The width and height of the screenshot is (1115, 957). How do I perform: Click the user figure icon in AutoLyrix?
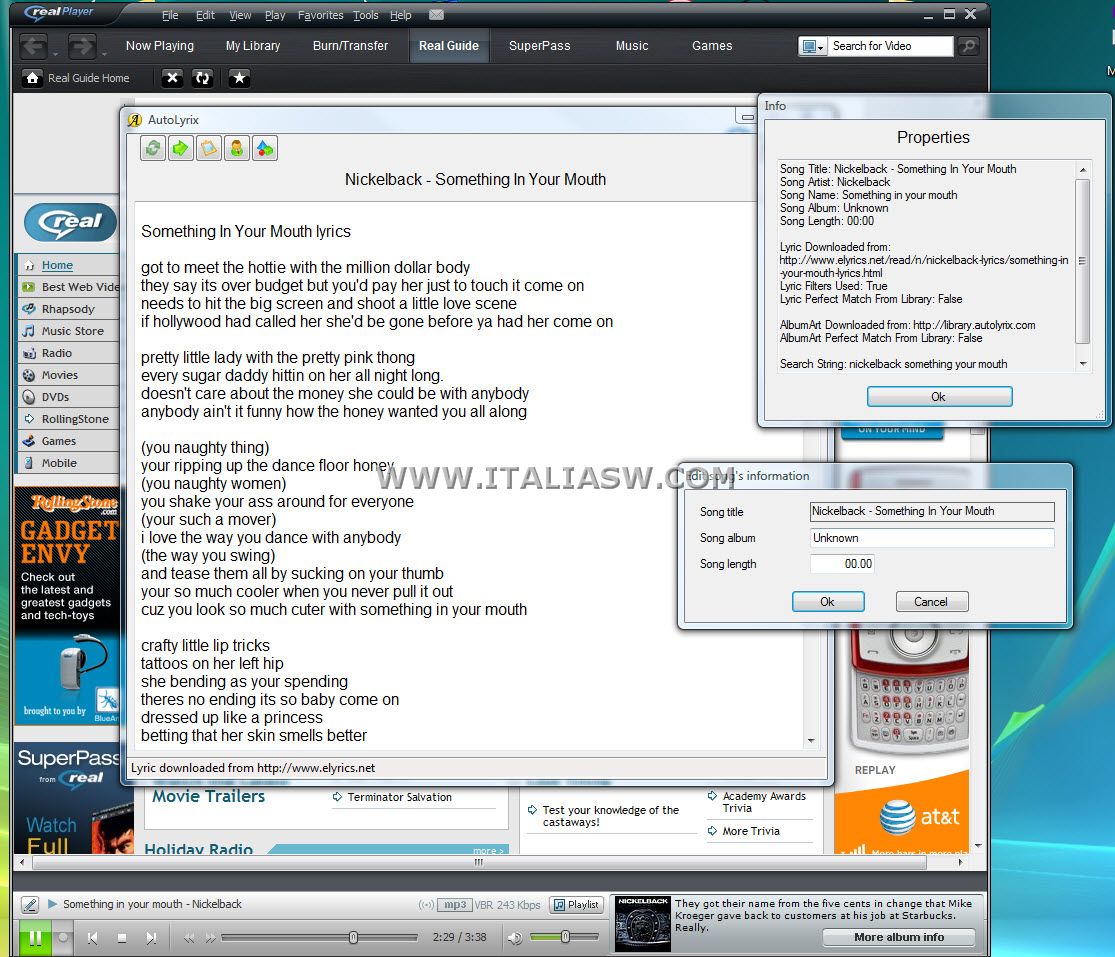click(237, 149)
